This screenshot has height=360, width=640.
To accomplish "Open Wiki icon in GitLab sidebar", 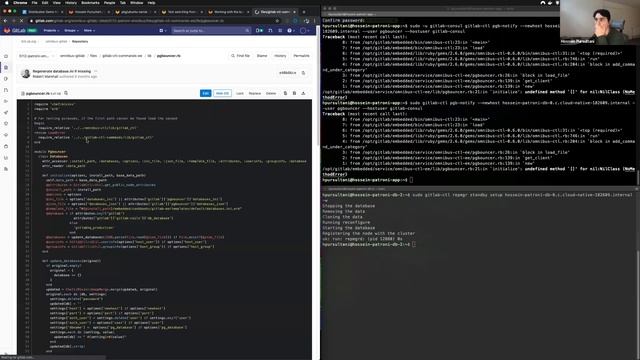I will point(6,169).
